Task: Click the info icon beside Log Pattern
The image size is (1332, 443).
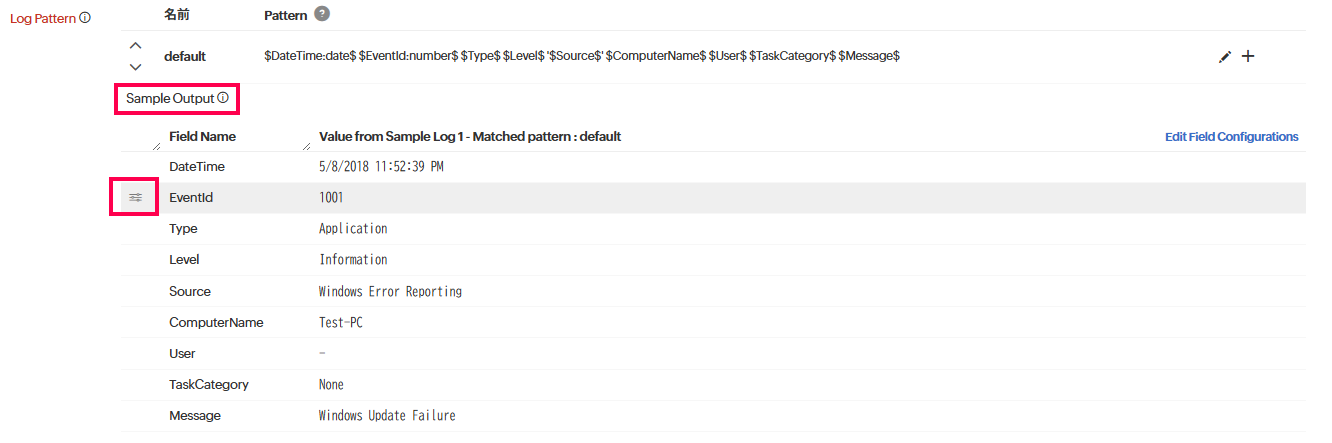Action: (85, 18)
